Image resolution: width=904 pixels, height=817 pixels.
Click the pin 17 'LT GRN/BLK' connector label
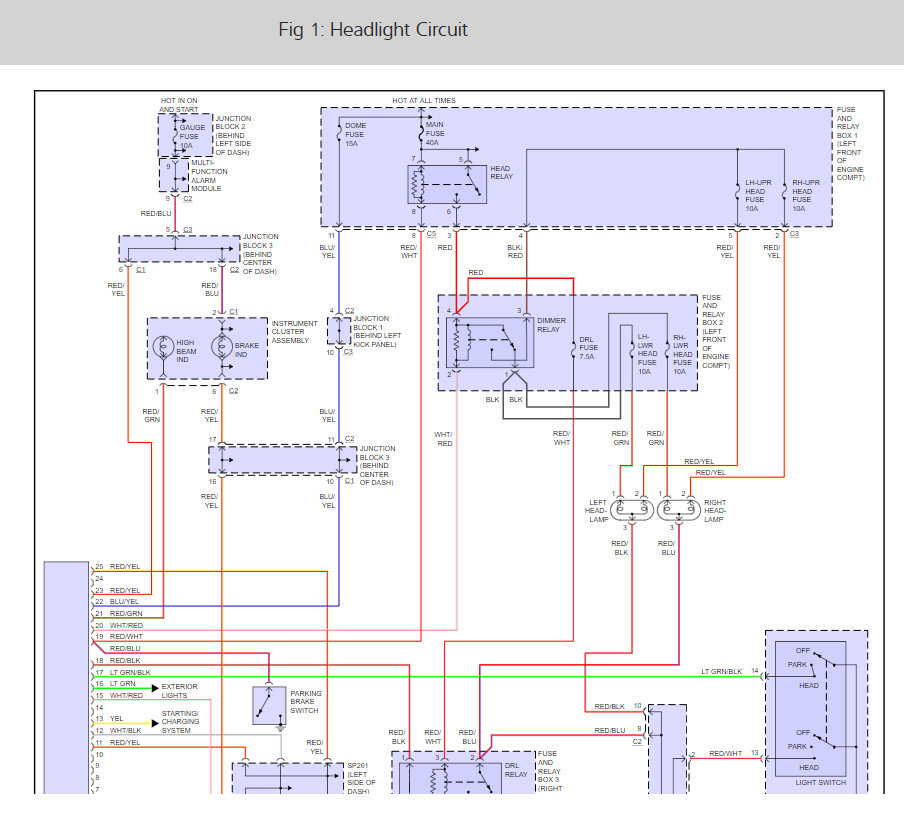[x=130, y=672]
